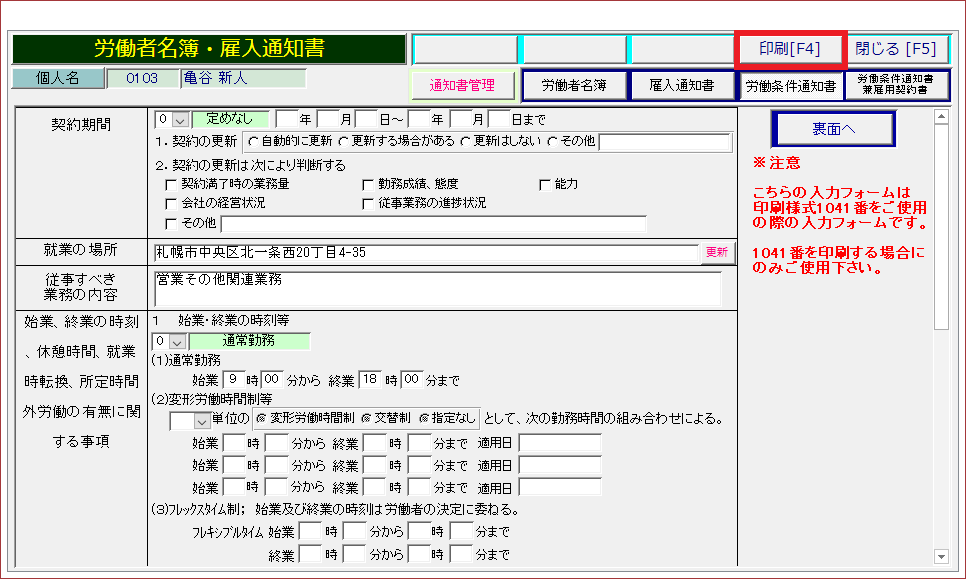Select the 自動的に更新 radio option
Viewport: 966px width, 579px height.
253,141
